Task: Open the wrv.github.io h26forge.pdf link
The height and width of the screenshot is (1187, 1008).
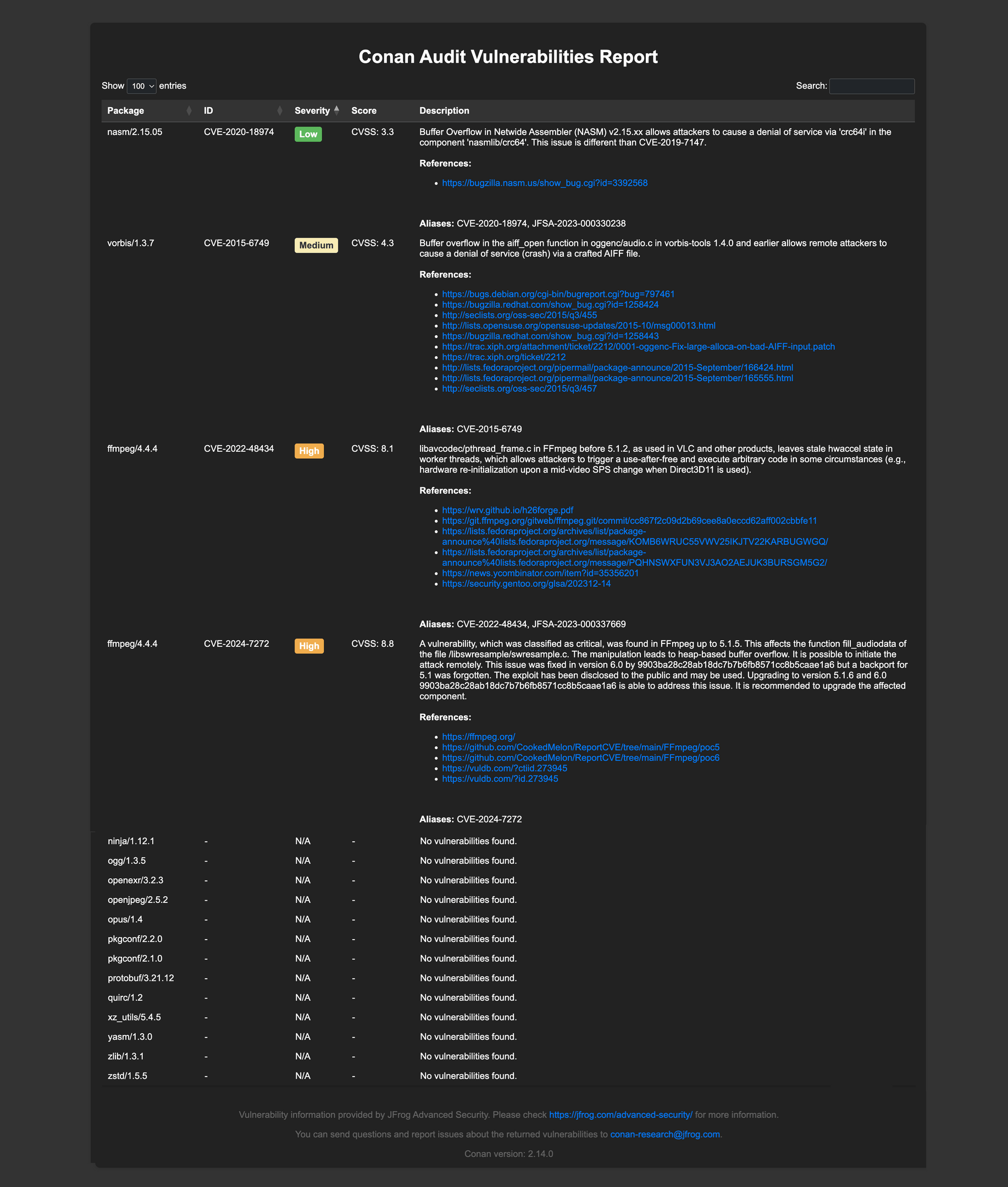Action: pyautogui.click(x=507, y=511)
